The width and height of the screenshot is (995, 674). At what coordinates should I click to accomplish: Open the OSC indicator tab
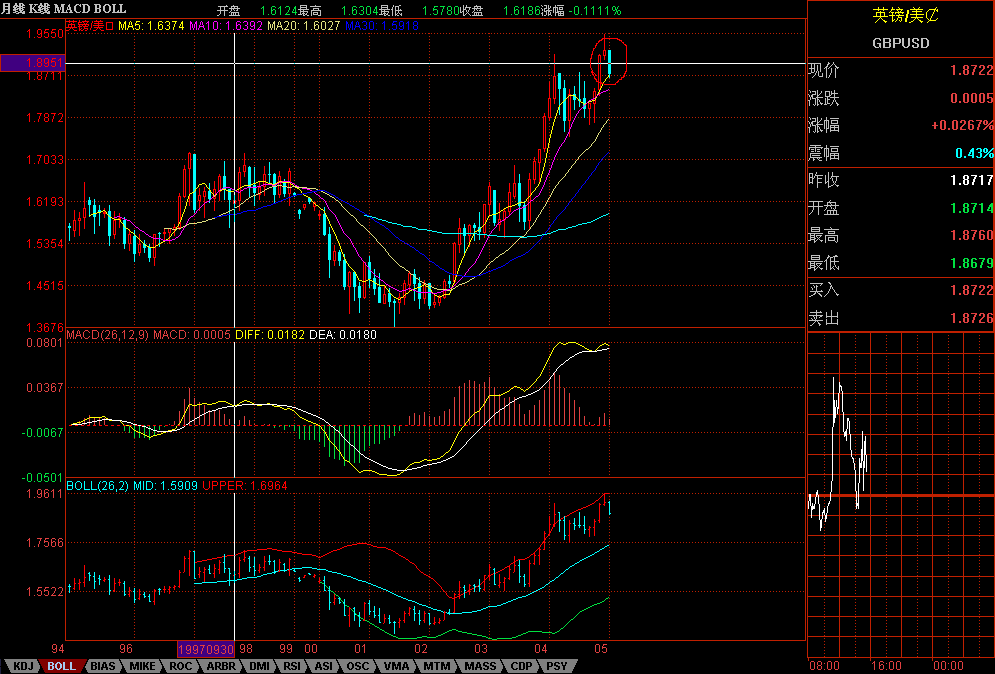point(357,666)
